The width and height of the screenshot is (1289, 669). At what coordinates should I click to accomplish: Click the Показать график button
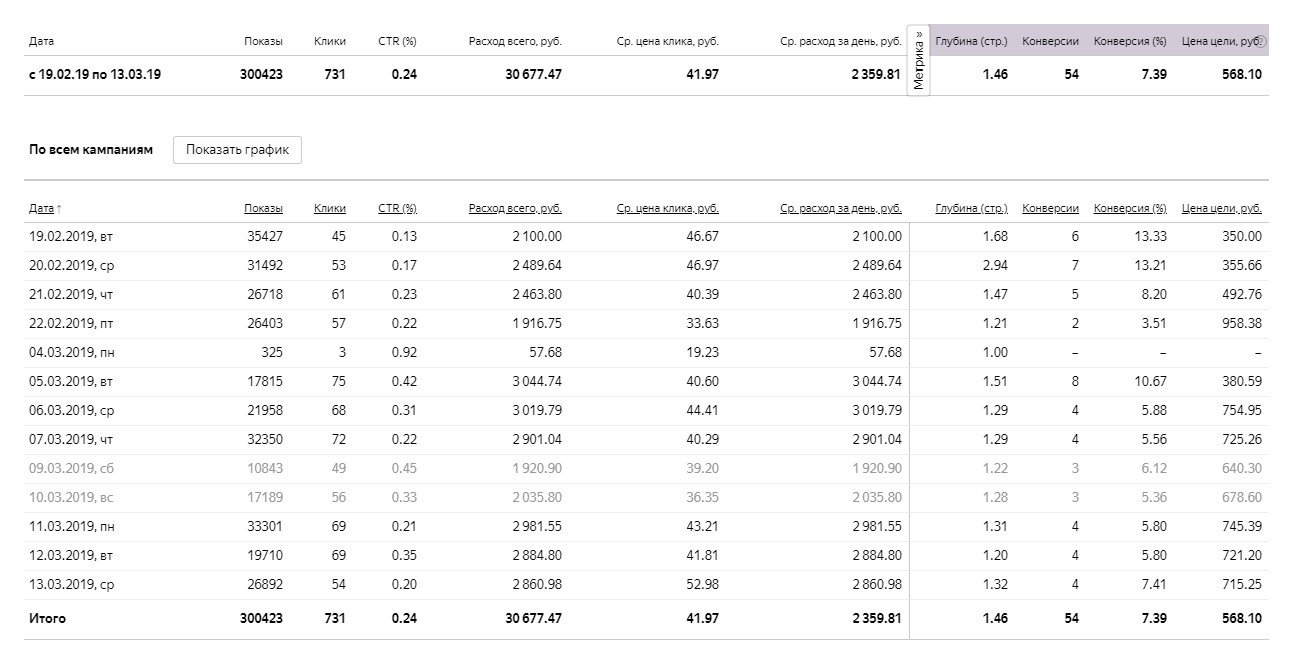click(237, 150)
